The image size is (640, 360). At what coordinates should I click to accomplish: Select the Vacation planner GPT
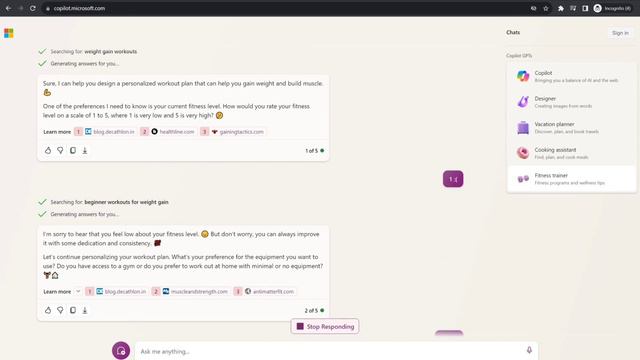(571, 127)
